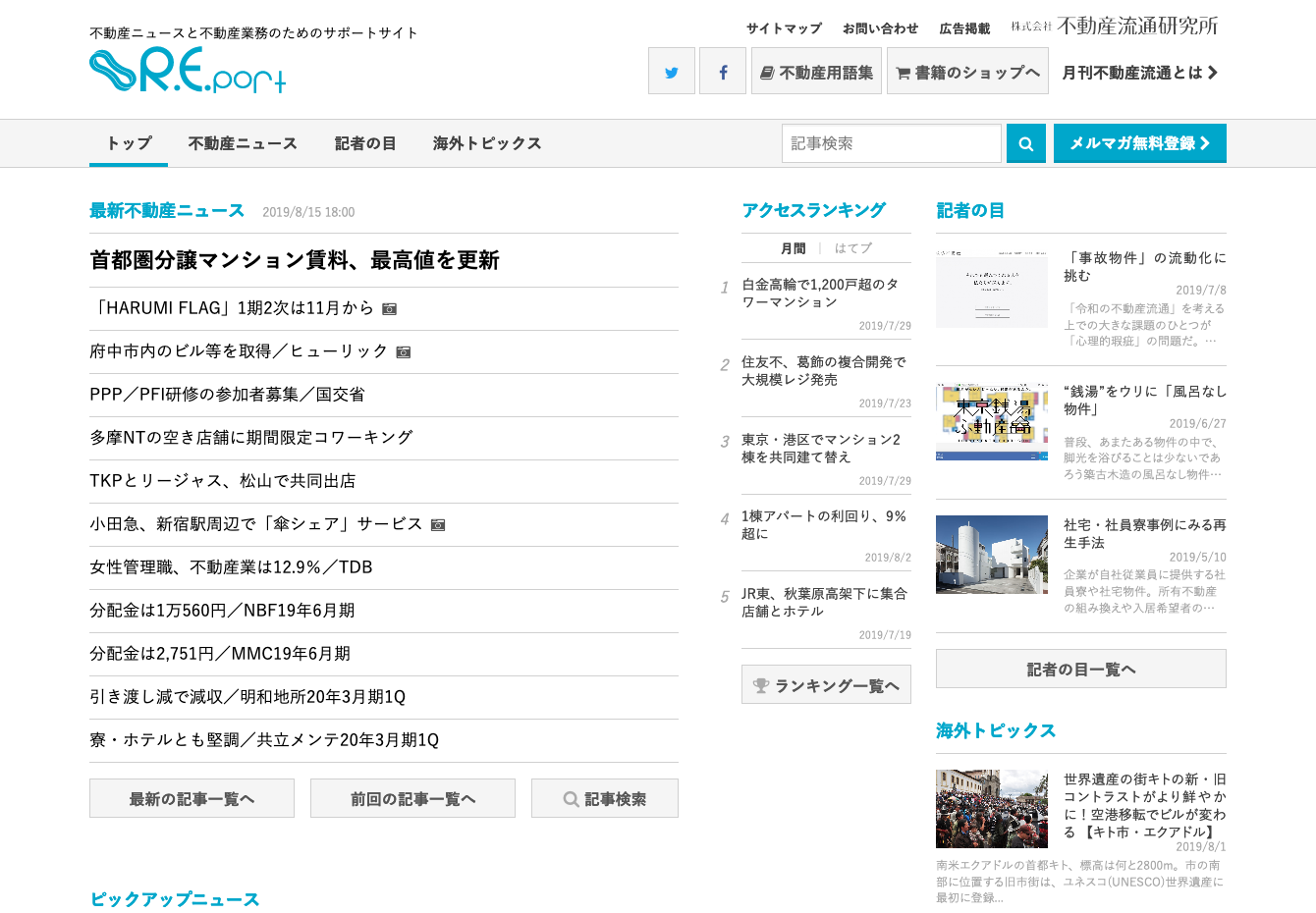Viewport: 1316px width, 913px height.
Task: Open article TKPとリージャス、松山で共同出店
Action: pos(223,481)
